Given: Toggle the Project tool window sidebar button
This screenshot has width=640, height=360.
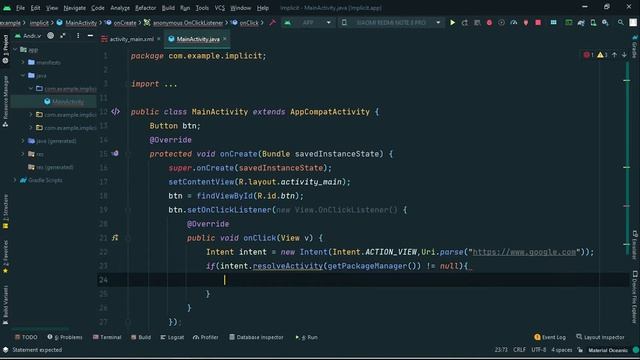Looking at the screenshot, I should click(x=5, y=49).
